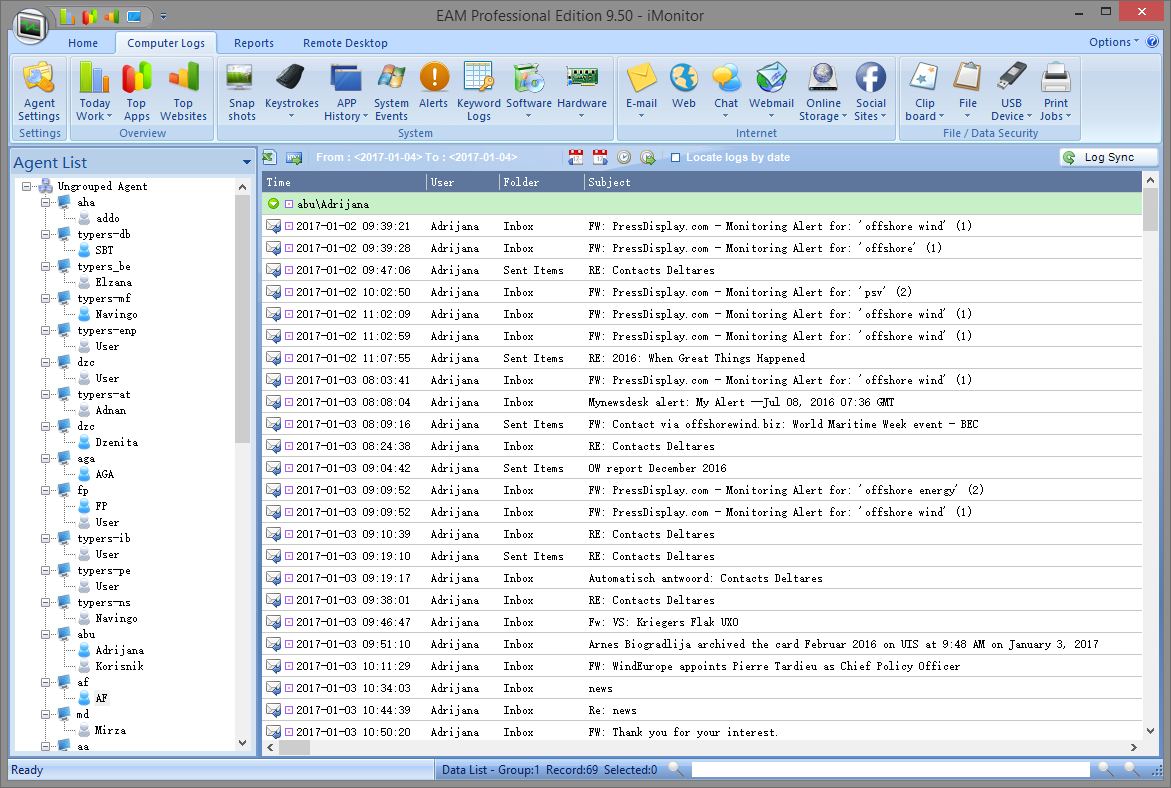Collapse the abu\Adrijana group row
This screenshot has height=788, width=1171.
(273, 204)
